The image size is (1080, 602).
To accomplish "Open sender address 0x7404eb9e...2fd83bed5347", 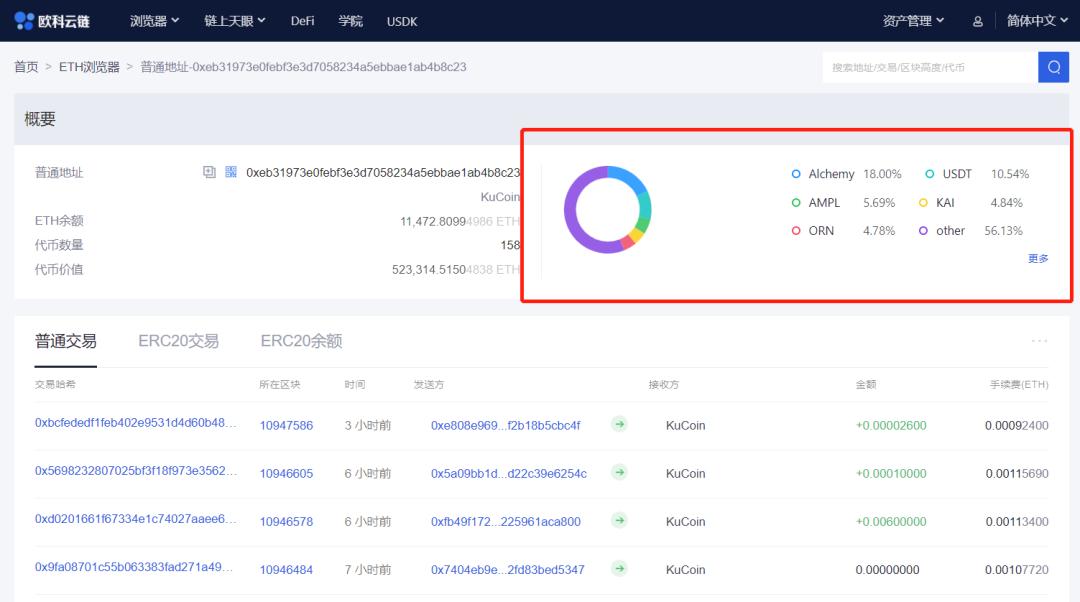I will coord(508,570).
